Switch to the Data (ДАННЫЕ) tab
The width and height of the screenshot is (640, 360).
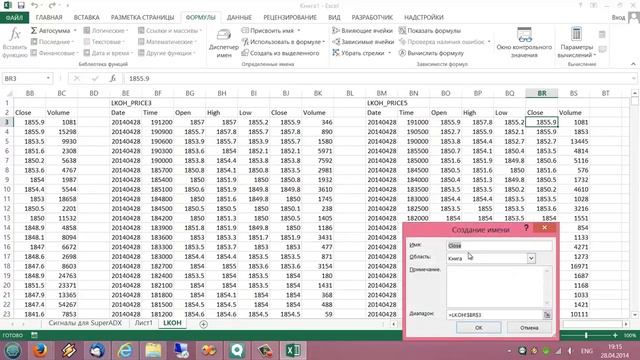(239, 18)
